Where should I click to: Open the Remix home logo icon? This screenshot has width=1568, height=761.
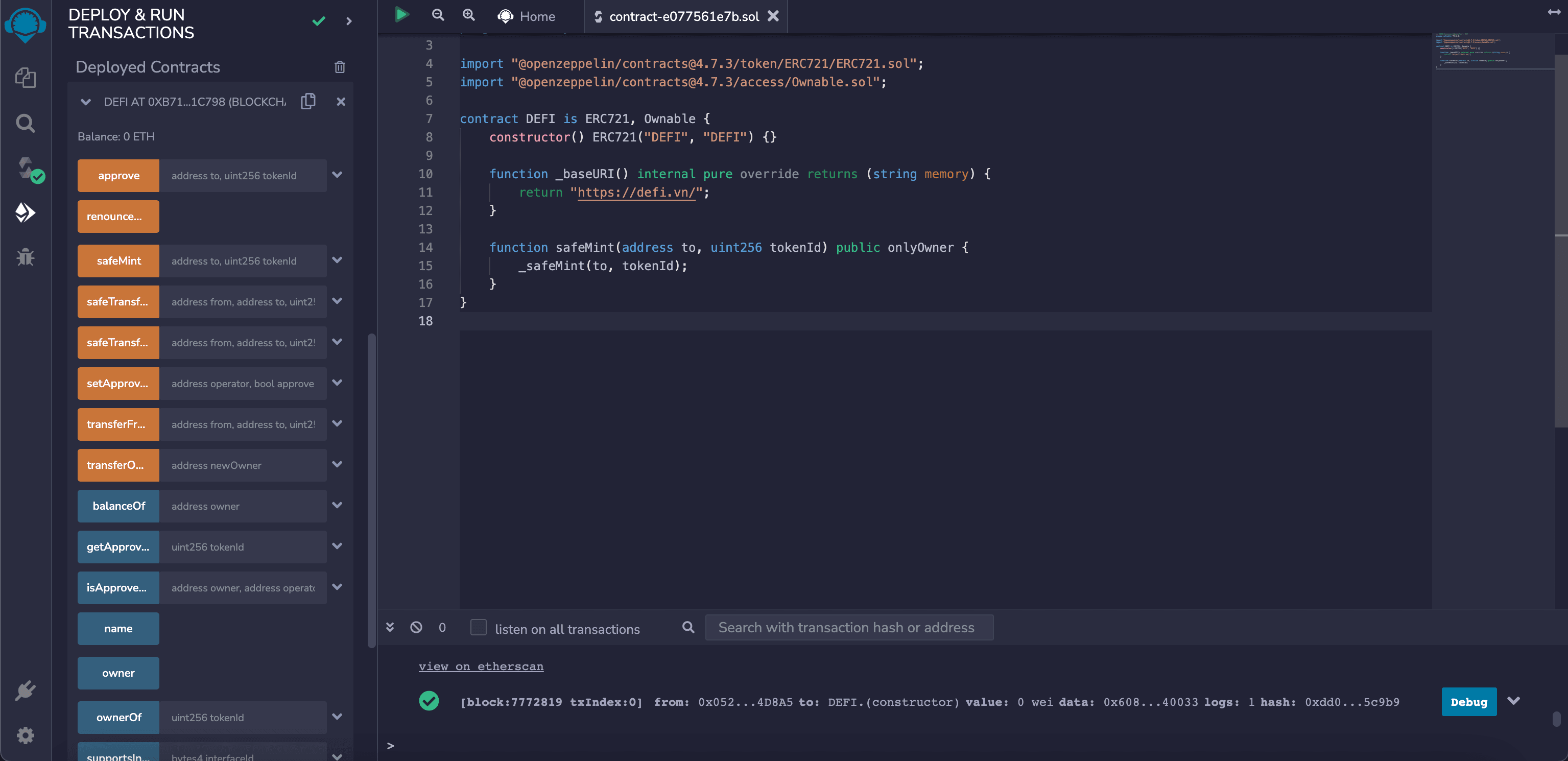click(25, 25)
